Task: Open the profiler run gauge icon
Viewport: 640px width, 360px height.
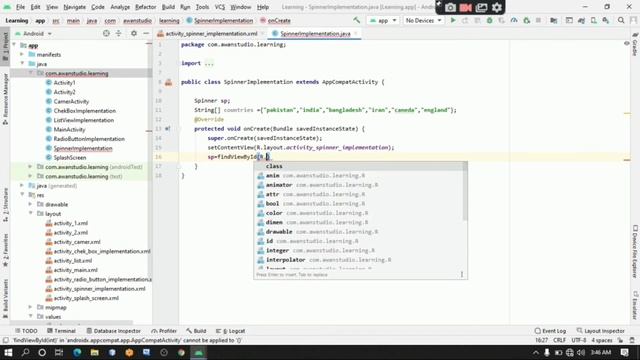Action: (x=514, y=20)
